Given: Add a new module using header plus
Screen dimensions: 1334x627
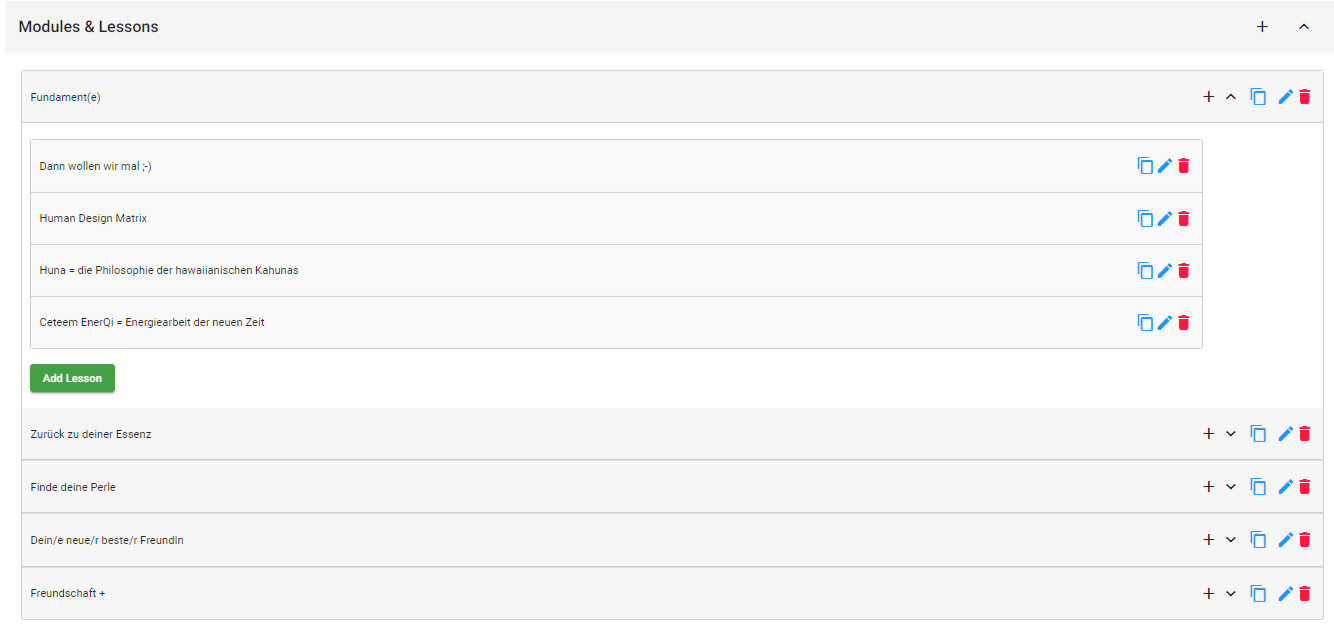Looking at the screenshot, I should (1262, 27).
